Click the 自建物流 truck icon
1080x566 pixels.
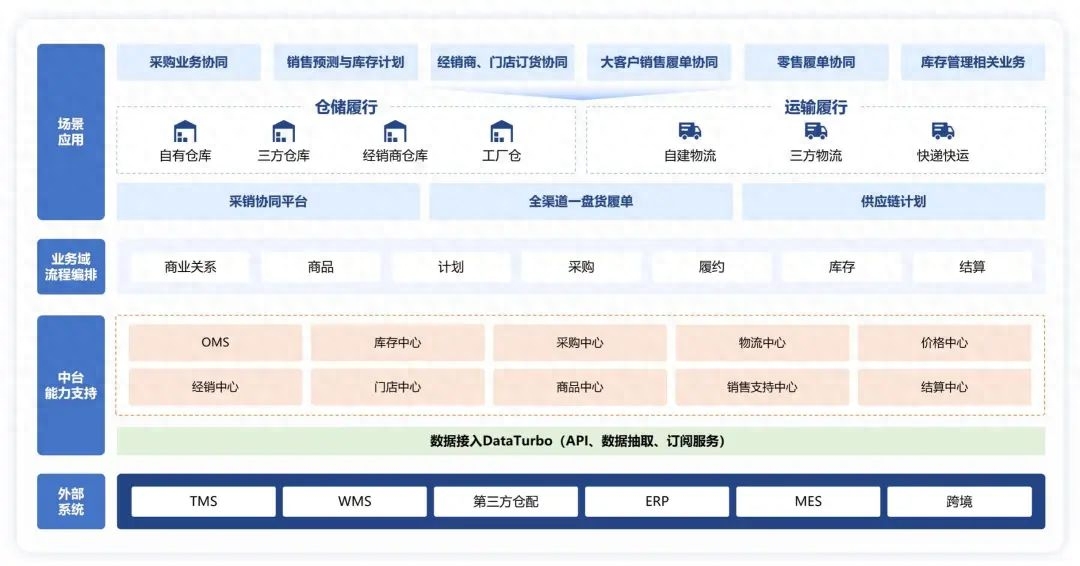coord(689,131)
